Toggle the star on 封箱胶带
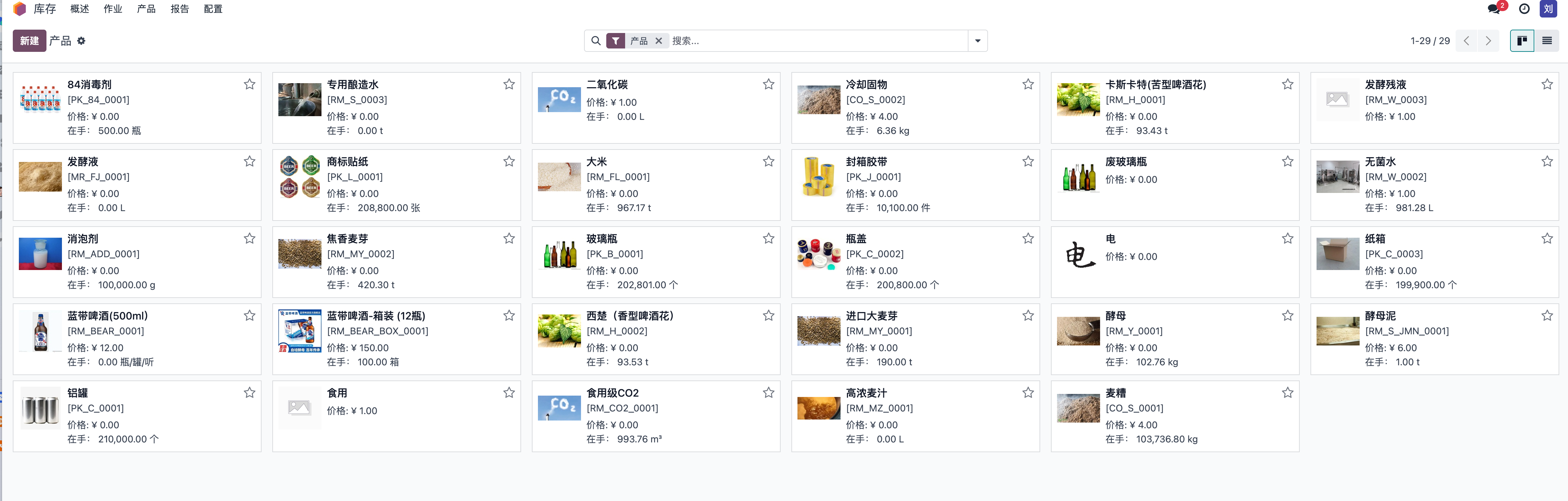Screen dimensions: 1568x501 click(x=1028, y=161)
